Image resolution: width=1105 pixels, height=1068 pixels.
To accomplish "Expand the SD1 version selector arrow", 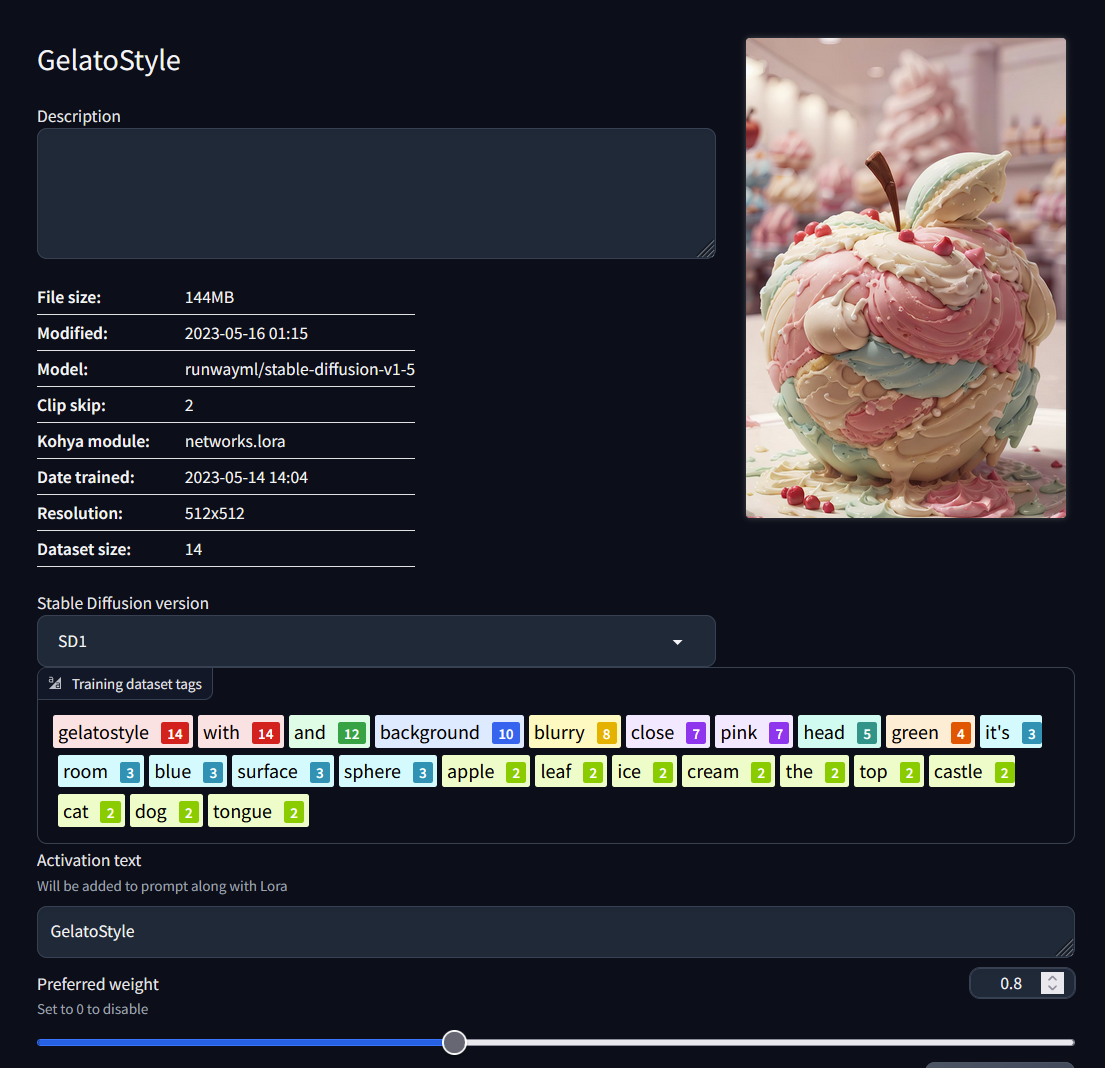I will pos(678,641).
